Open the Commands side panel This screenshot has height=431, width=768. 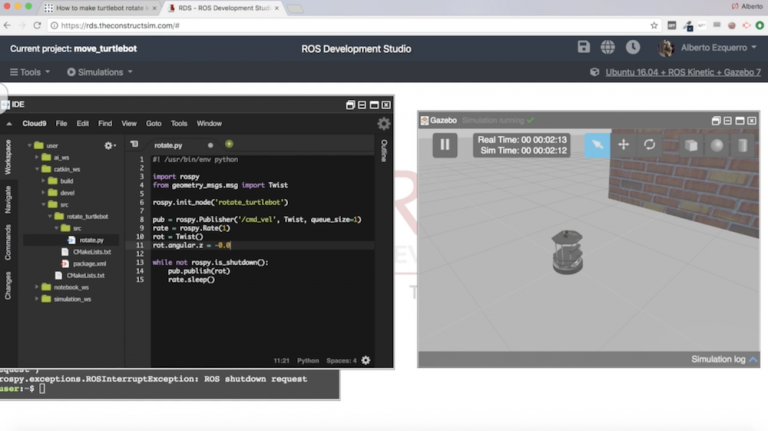point(7,242)
